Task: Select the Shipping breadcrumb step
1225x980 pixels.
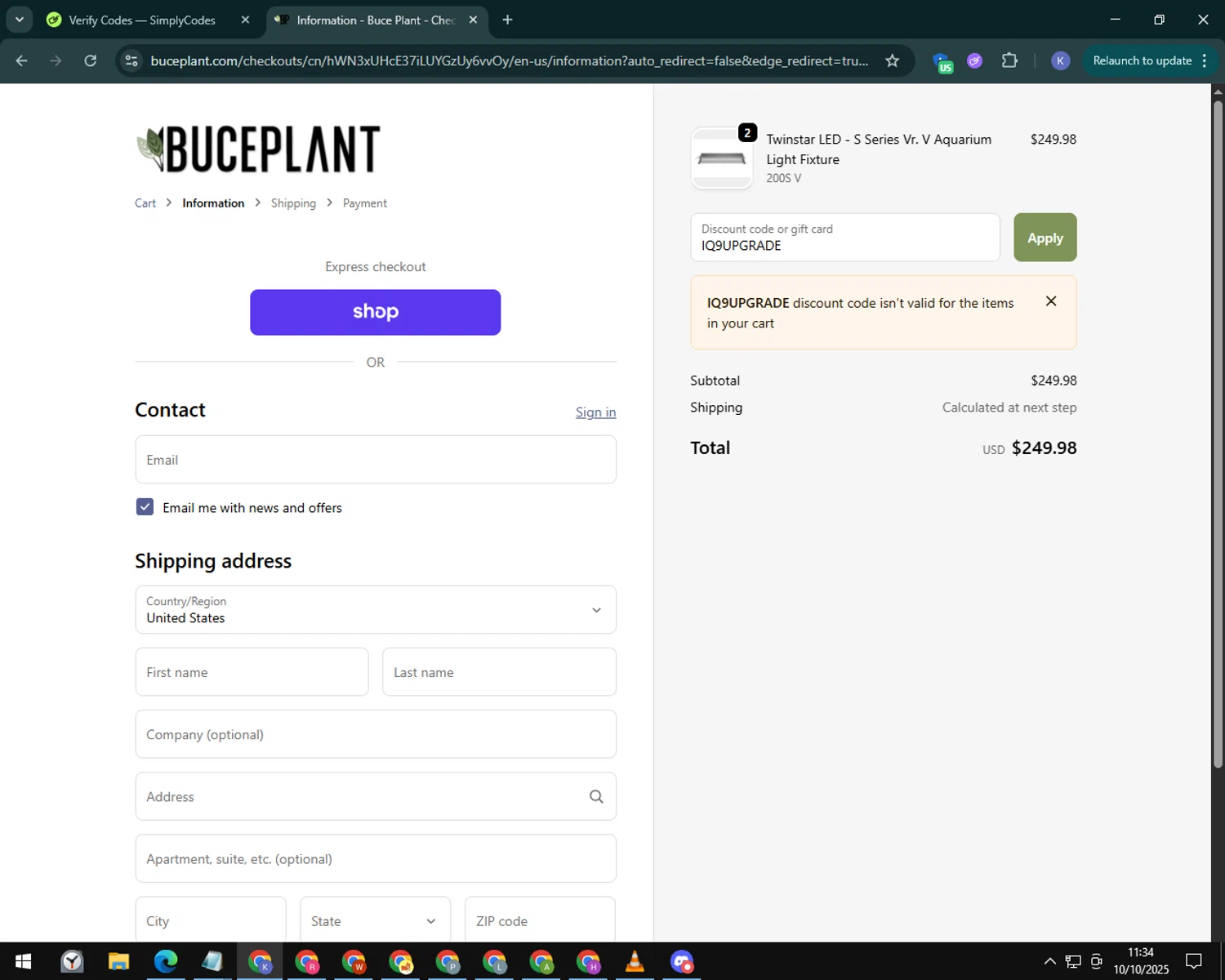Action: click(x=293, y=203)
